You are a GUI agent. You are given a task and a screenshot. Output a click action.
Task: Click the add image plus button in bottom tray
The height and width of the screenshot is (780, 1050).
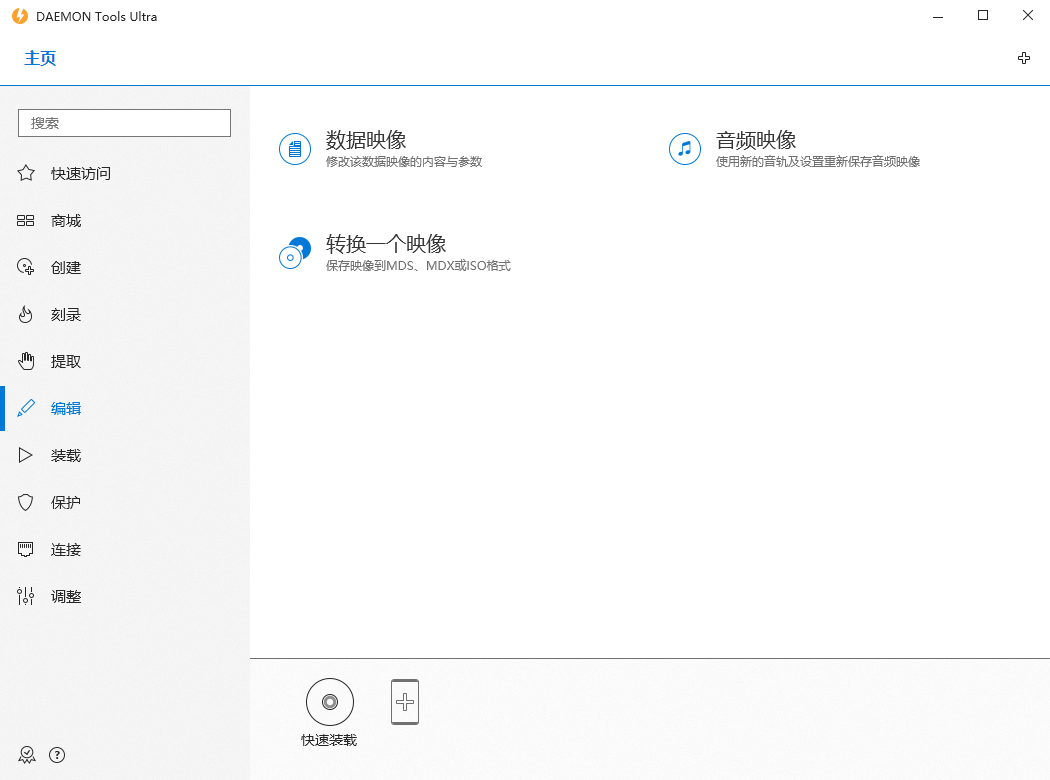point(405,701)
